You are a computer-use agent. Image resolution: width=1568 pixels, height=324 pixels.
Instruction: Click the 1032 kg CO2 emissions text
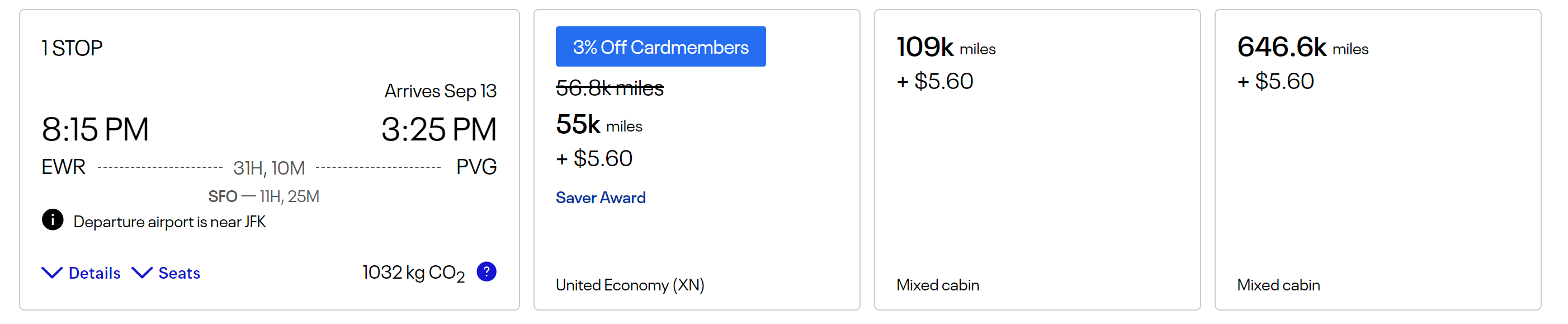(413, 273)
